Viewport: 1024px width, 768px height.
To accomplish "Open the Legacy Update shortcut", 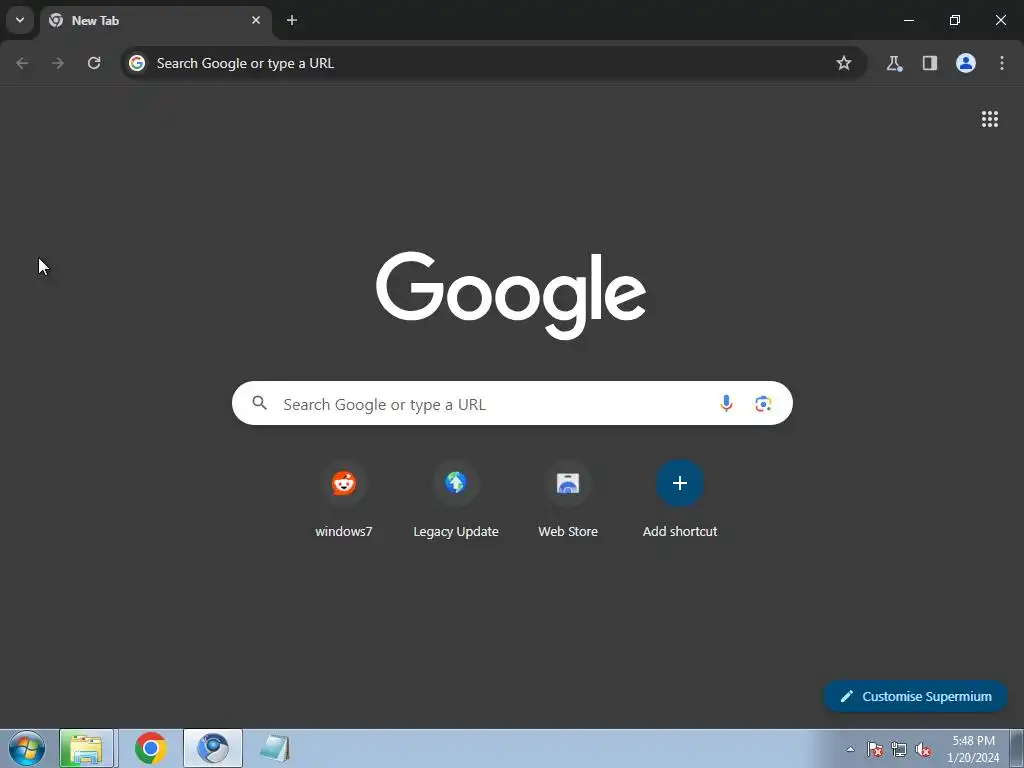I will pyautogui.click(x=456, y=483).
